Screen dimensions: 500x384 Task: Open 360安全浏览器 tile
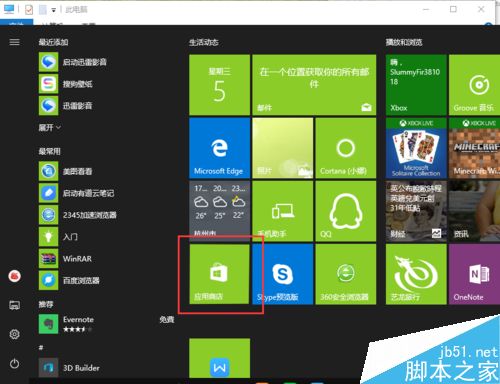point(346,274)
